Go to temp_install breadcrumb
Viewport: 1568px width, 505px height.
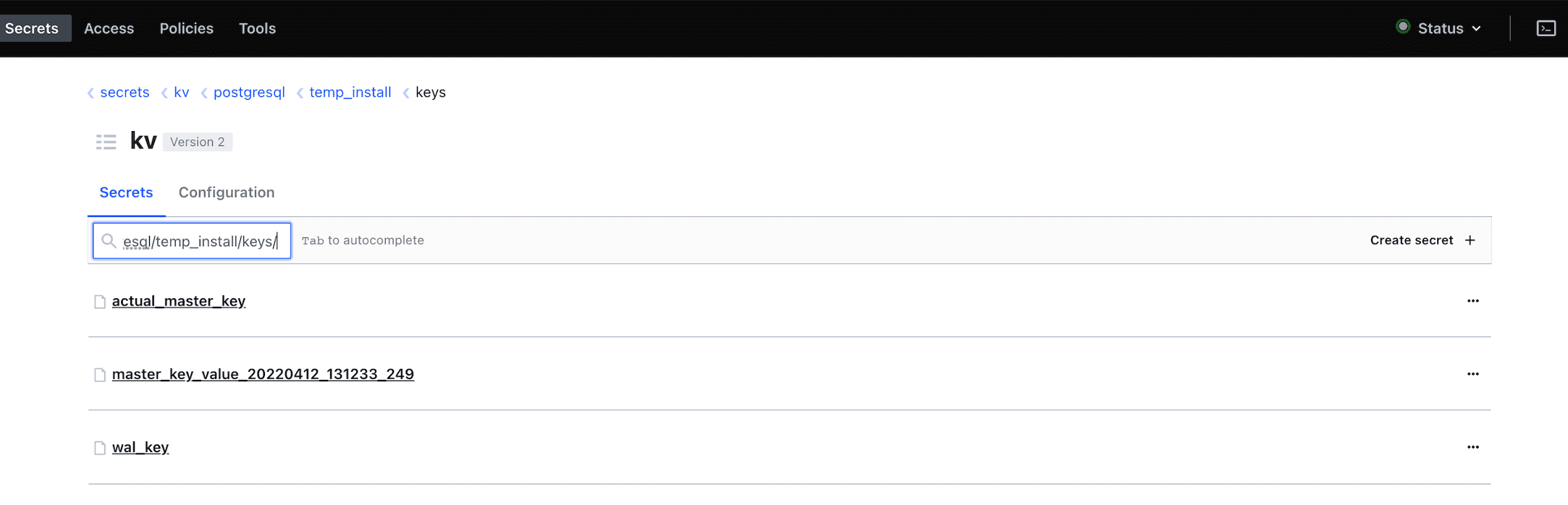350,93
